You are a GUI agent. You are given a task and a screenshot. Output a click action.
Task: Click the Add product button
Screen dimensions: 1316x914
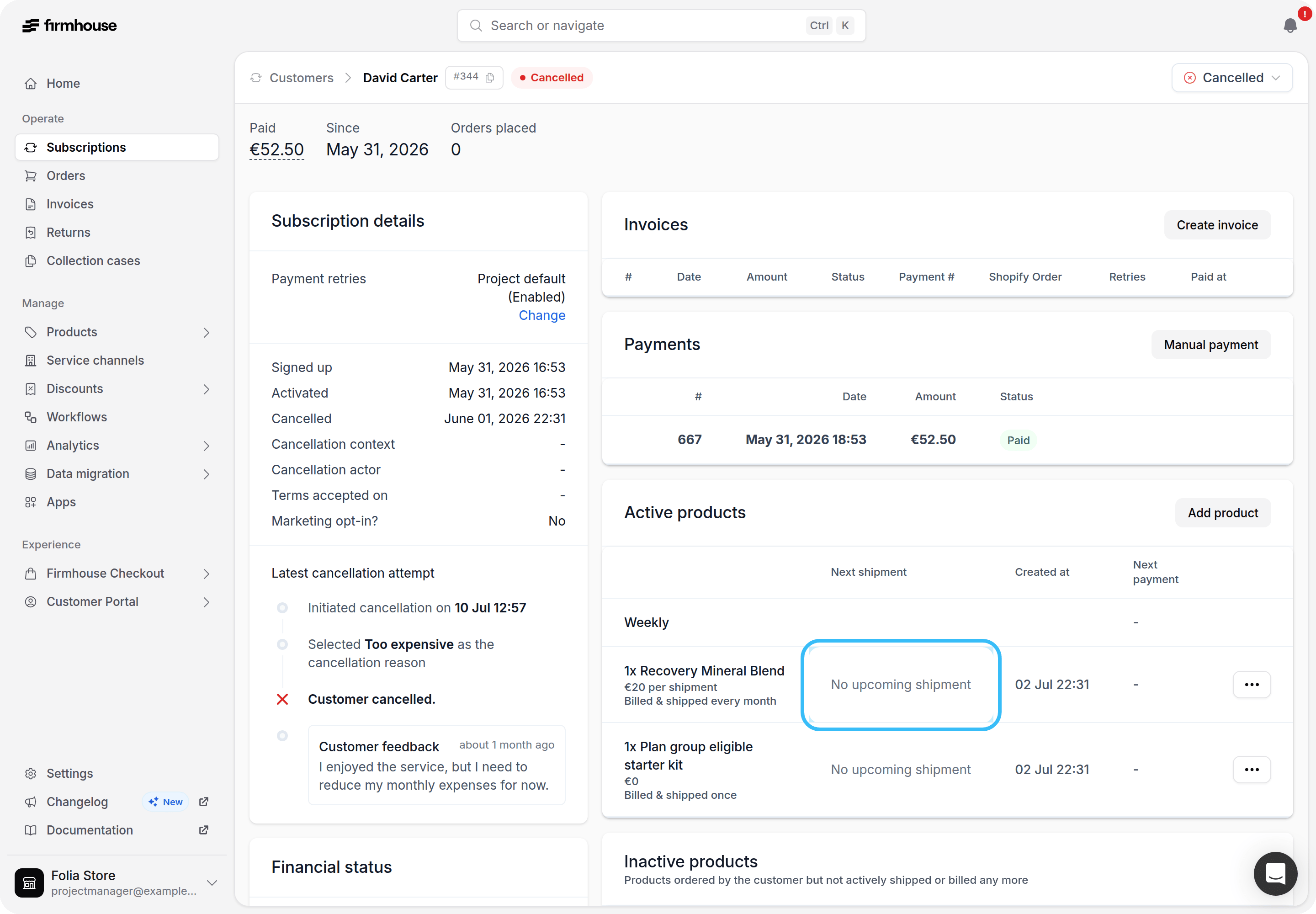tap(1223, 513)
